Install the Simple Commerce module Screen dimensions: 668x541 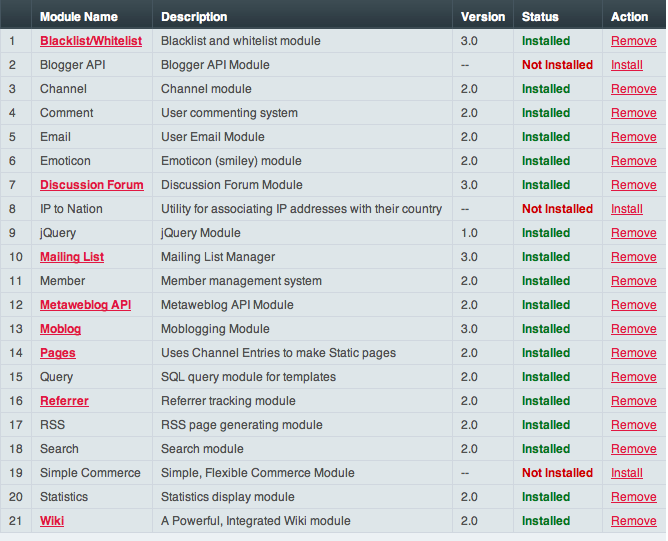pos(627,473)
